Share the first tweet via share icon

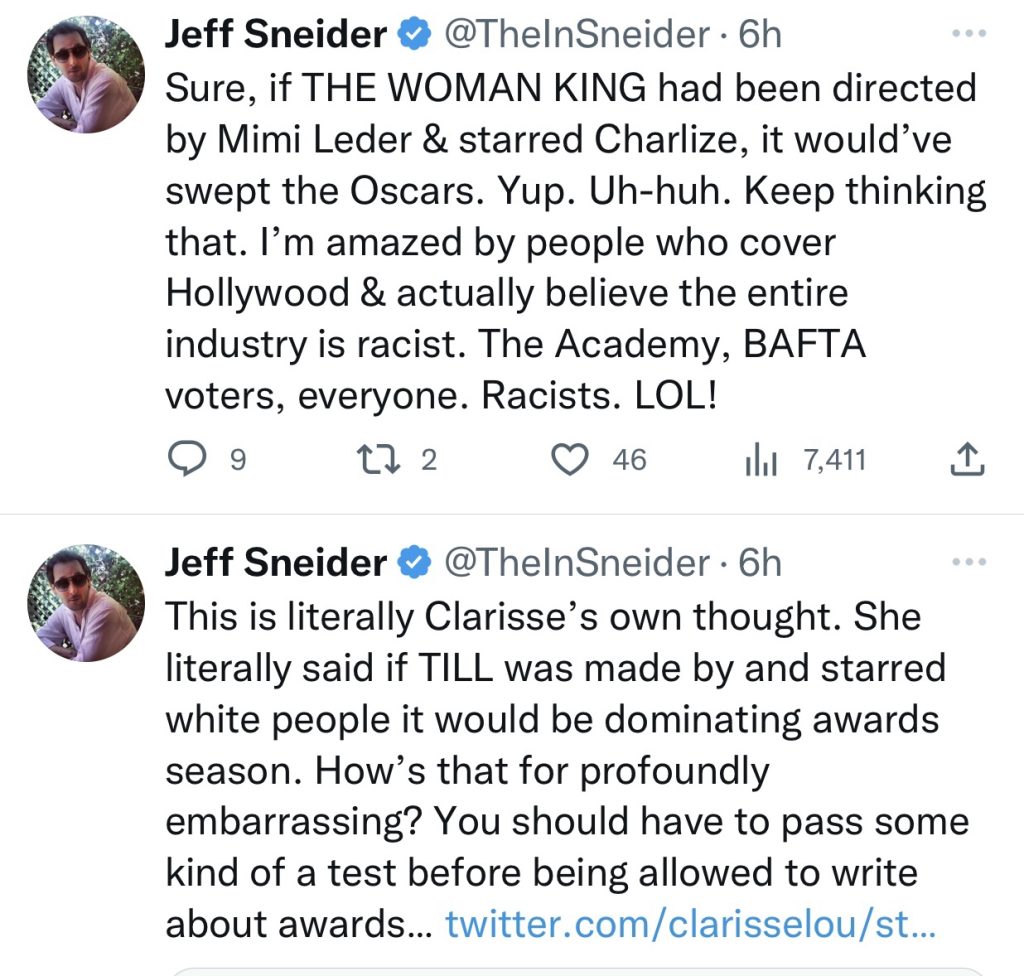pos(966,459)
